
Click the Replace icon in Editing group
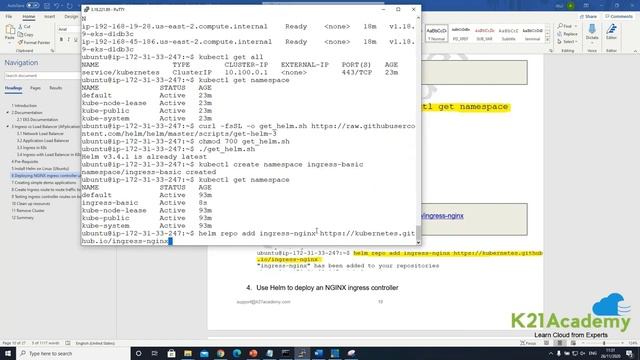coord(560,34)
